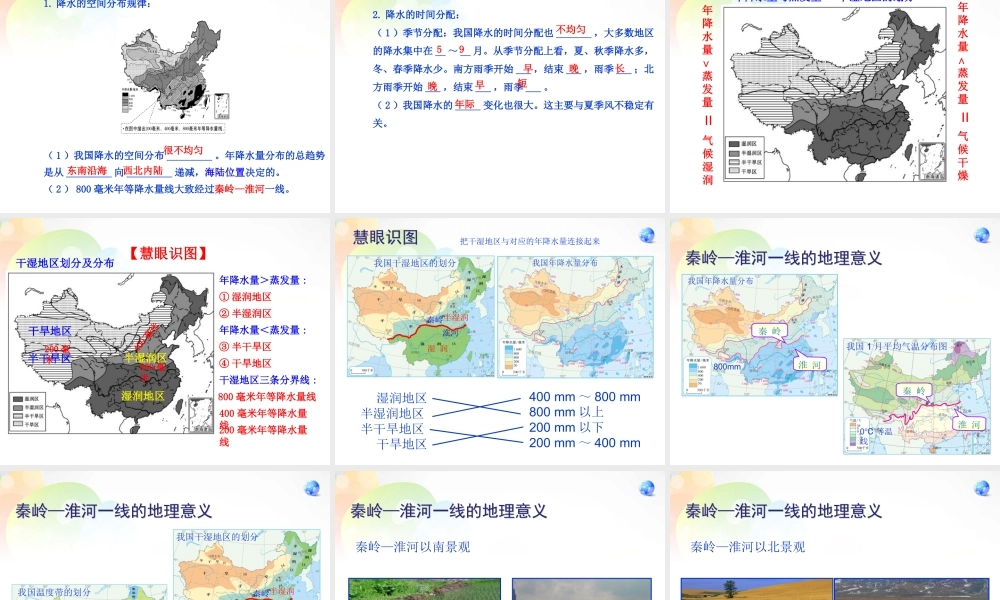Select the large grayscale map with 湿润区 legend
Image resolution: width=1000 pixels, height=600 pixels.
pyautogui.click(x=835, y=94)
